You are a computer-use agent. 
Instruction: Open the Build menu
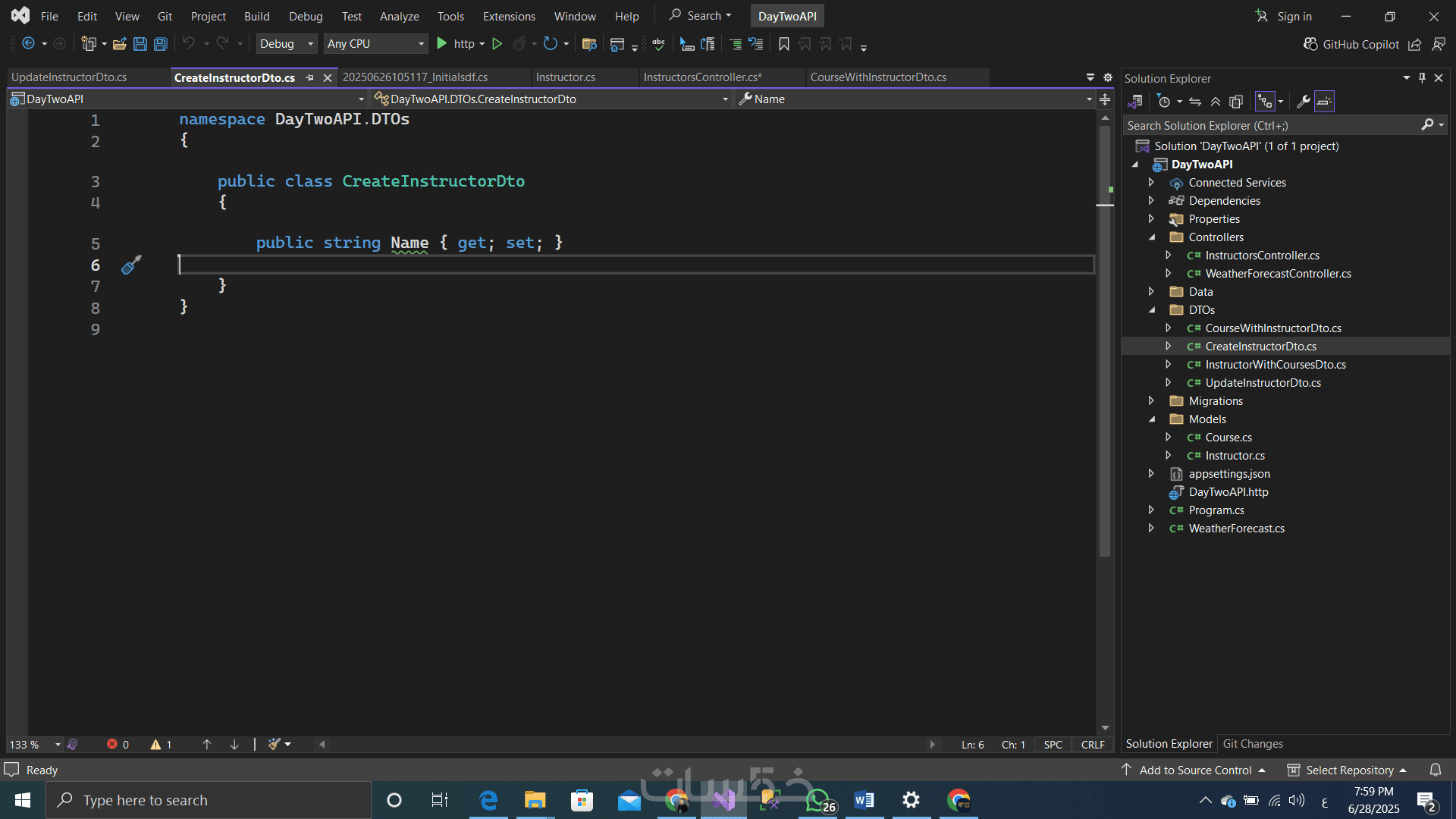click(x=256, y=16)
